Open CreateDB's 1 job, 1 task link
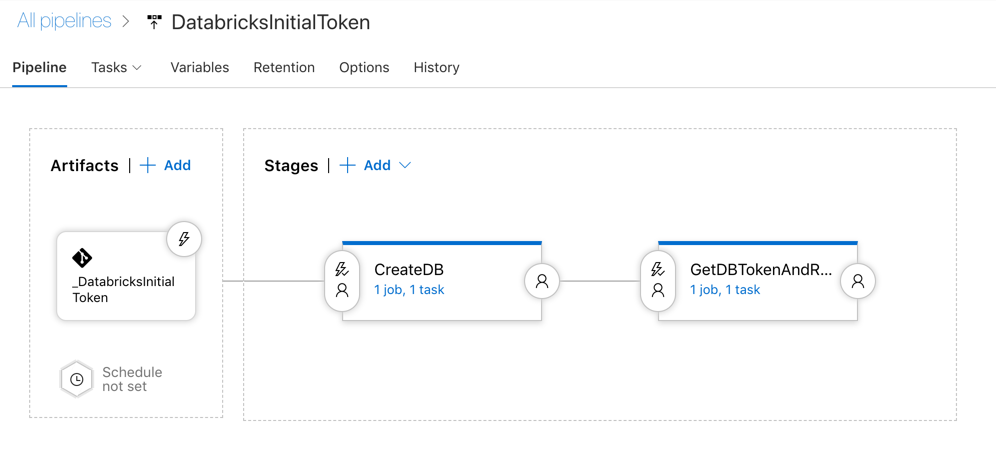Viewport: 996px width, 449px height. (409, 290)
